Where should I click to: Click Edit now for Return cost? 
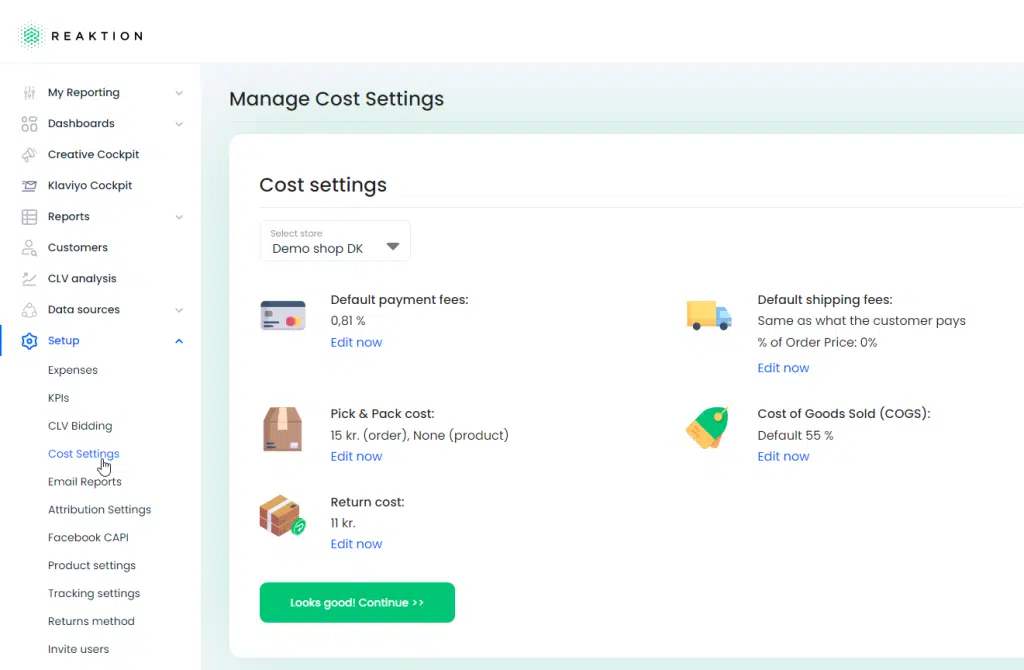[x=356, y=544]
